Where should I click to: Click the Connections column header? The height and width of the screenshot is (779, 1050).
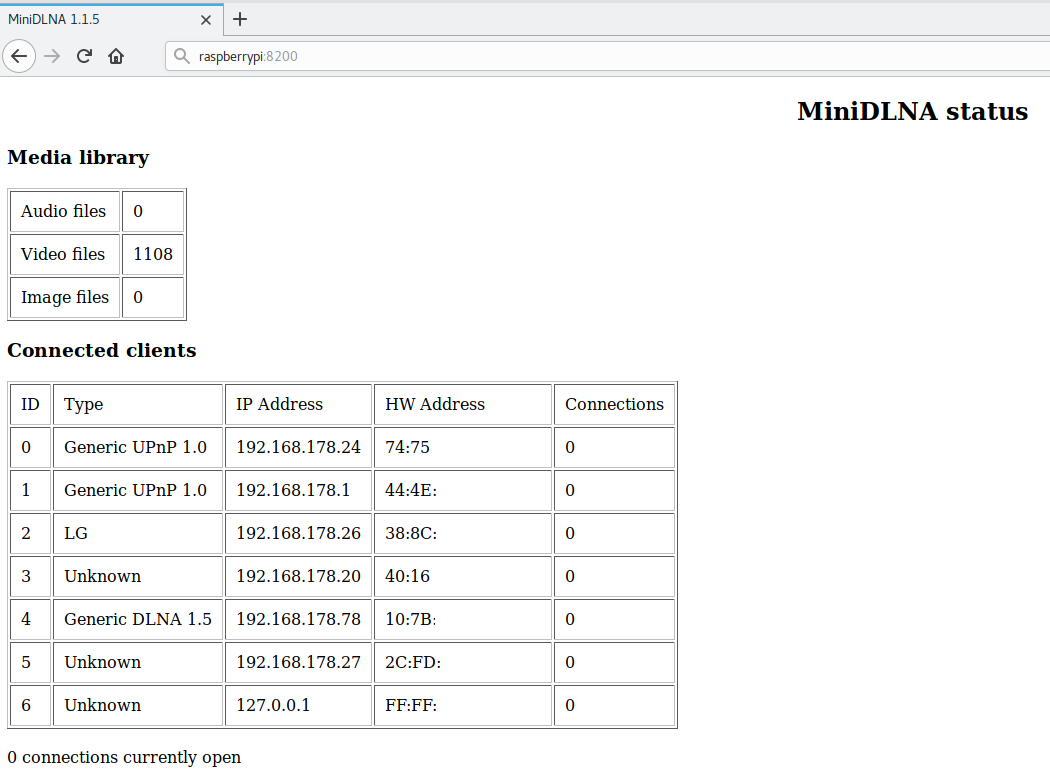(x=614, y=405)
